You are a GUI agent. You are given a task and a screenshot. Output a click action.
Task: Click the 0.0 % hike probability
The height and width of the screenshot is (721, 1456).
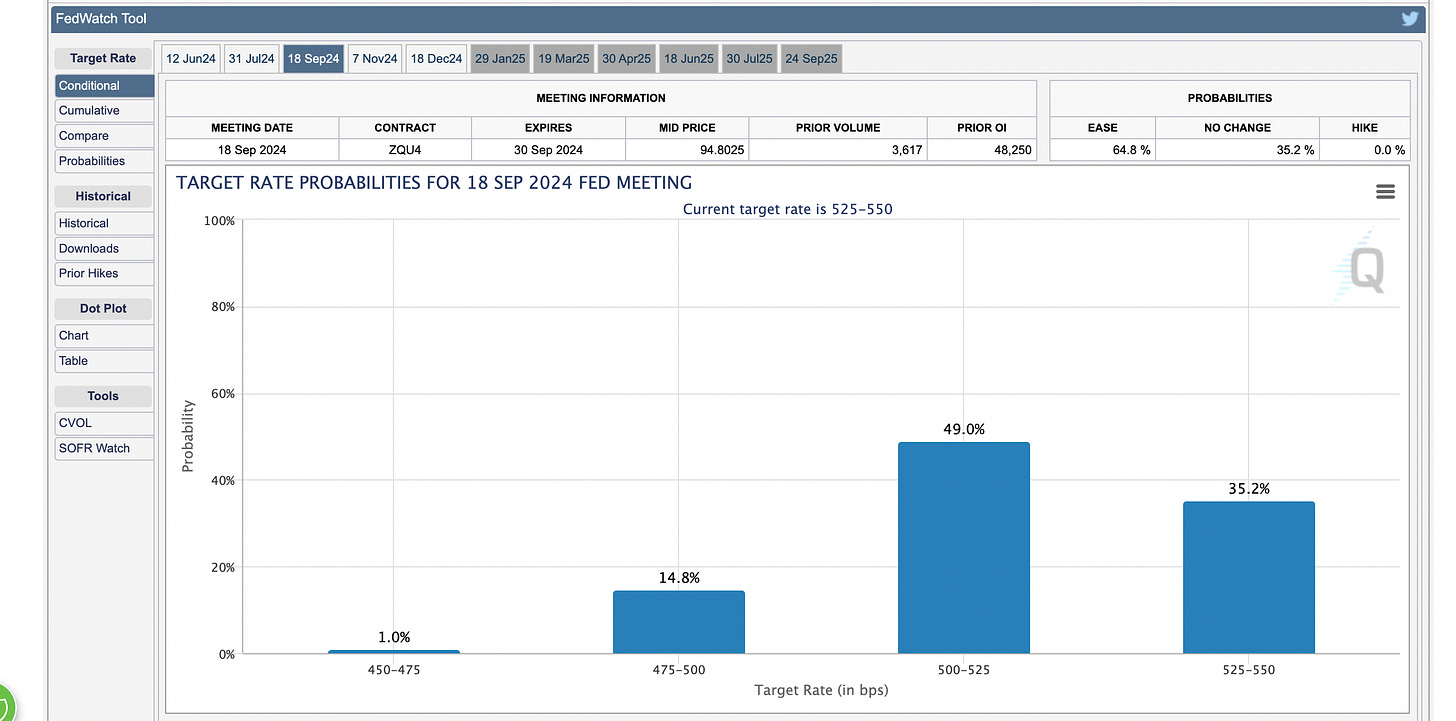click(x=1388, y=151)
